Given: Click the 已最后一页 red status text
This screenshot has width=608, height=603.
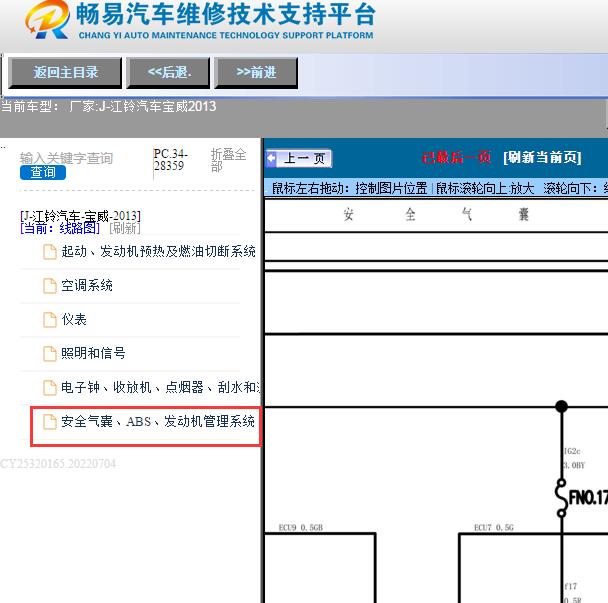Looking at the screenshot, I should (456, 157).
